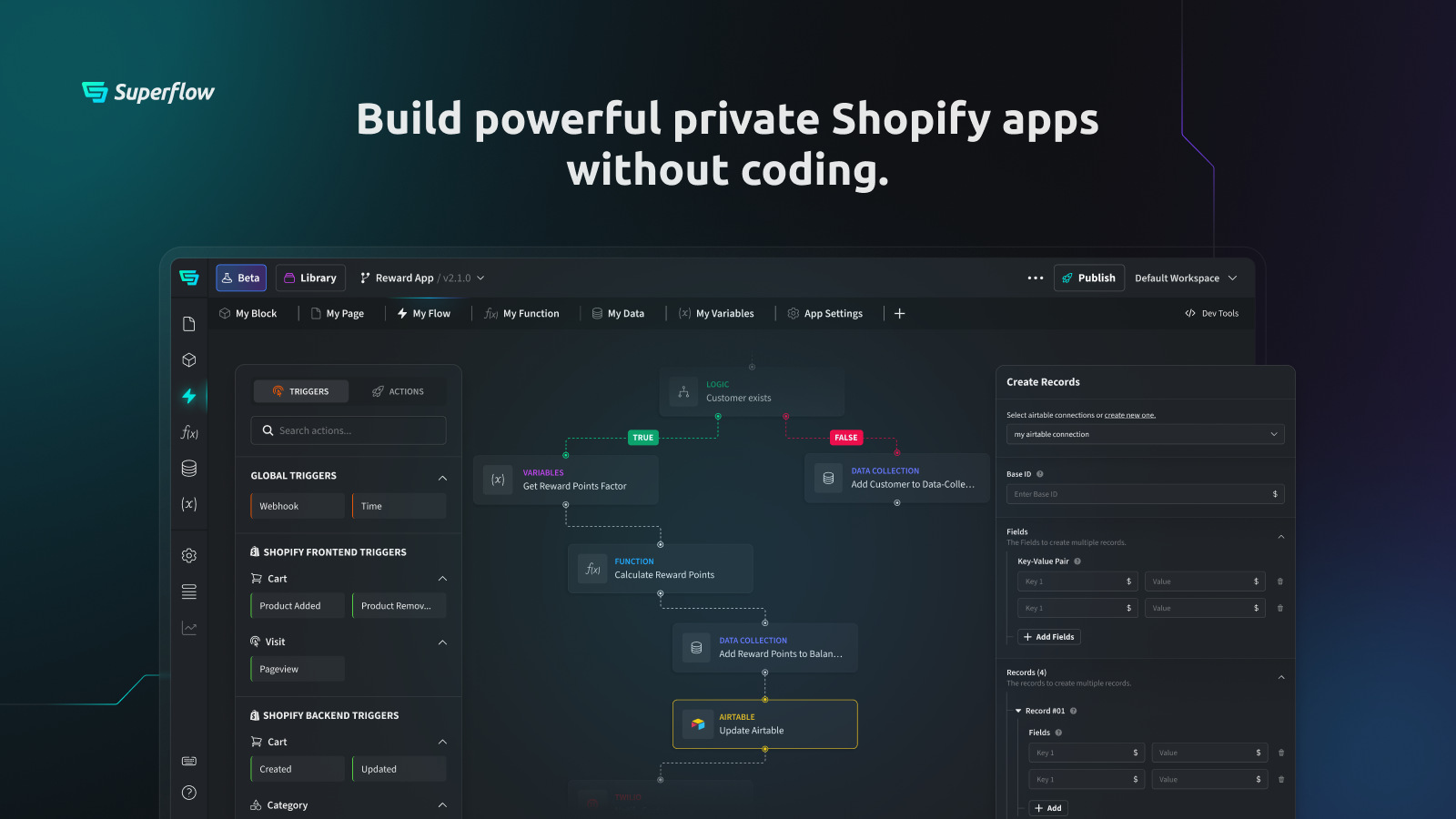Click the create new one link
Image resolution: width=1456 pixels, height=819 pixels.
[1130, 415]
